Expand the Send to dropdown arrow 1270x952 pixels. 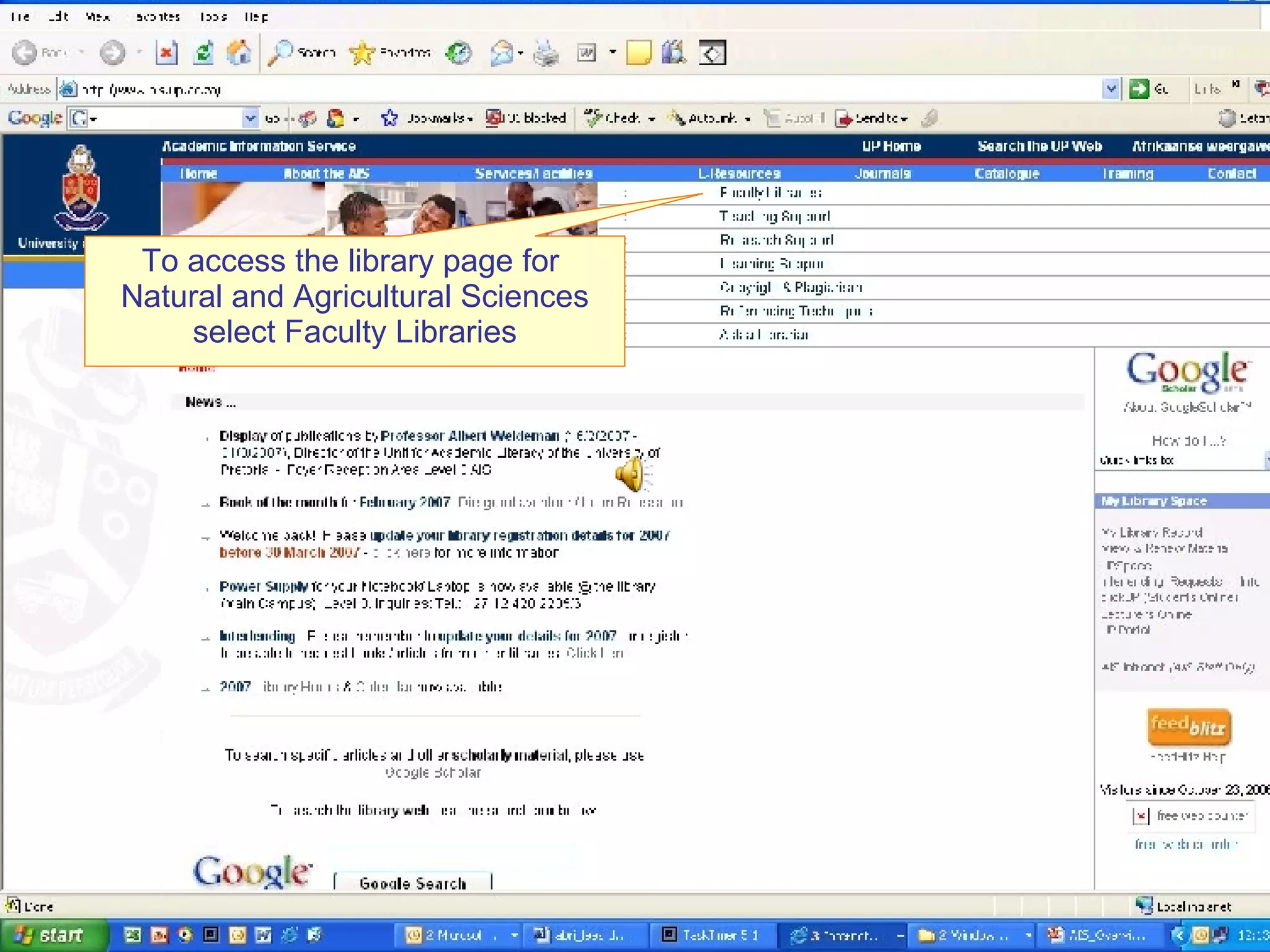point(905,119)
